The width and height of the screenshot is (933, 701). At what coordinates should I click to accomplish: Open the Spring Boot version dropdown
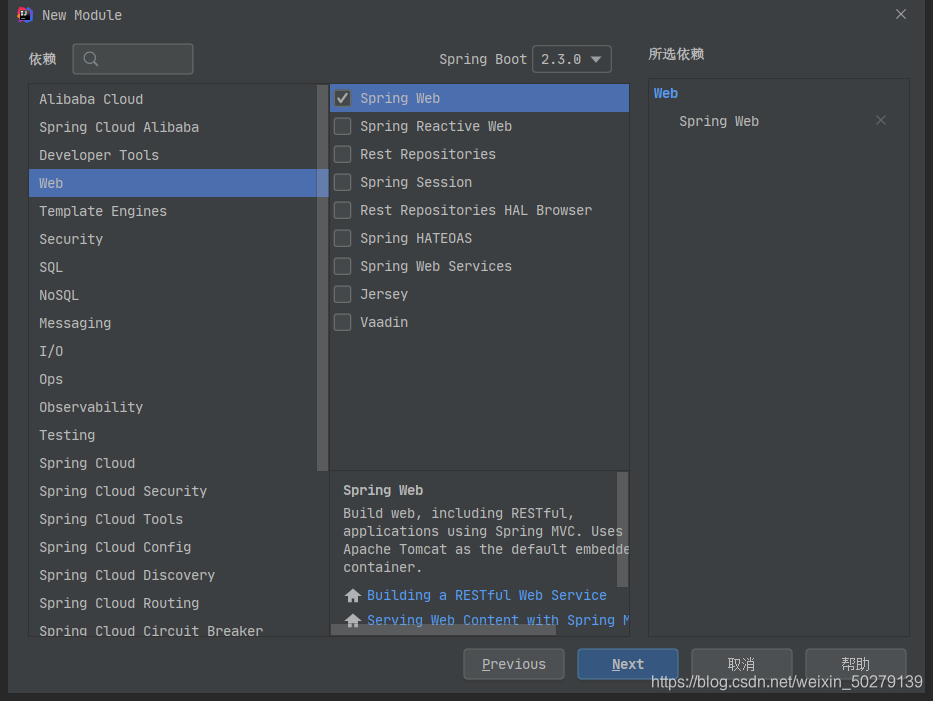[x=571, y=59]
